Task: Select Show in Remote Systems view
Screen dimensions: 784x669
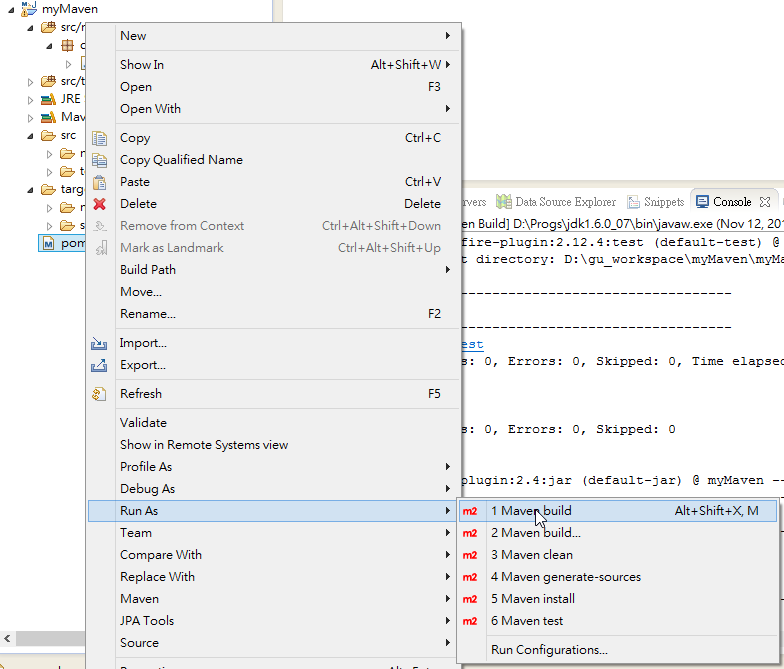Action: (x=274, y=445)
